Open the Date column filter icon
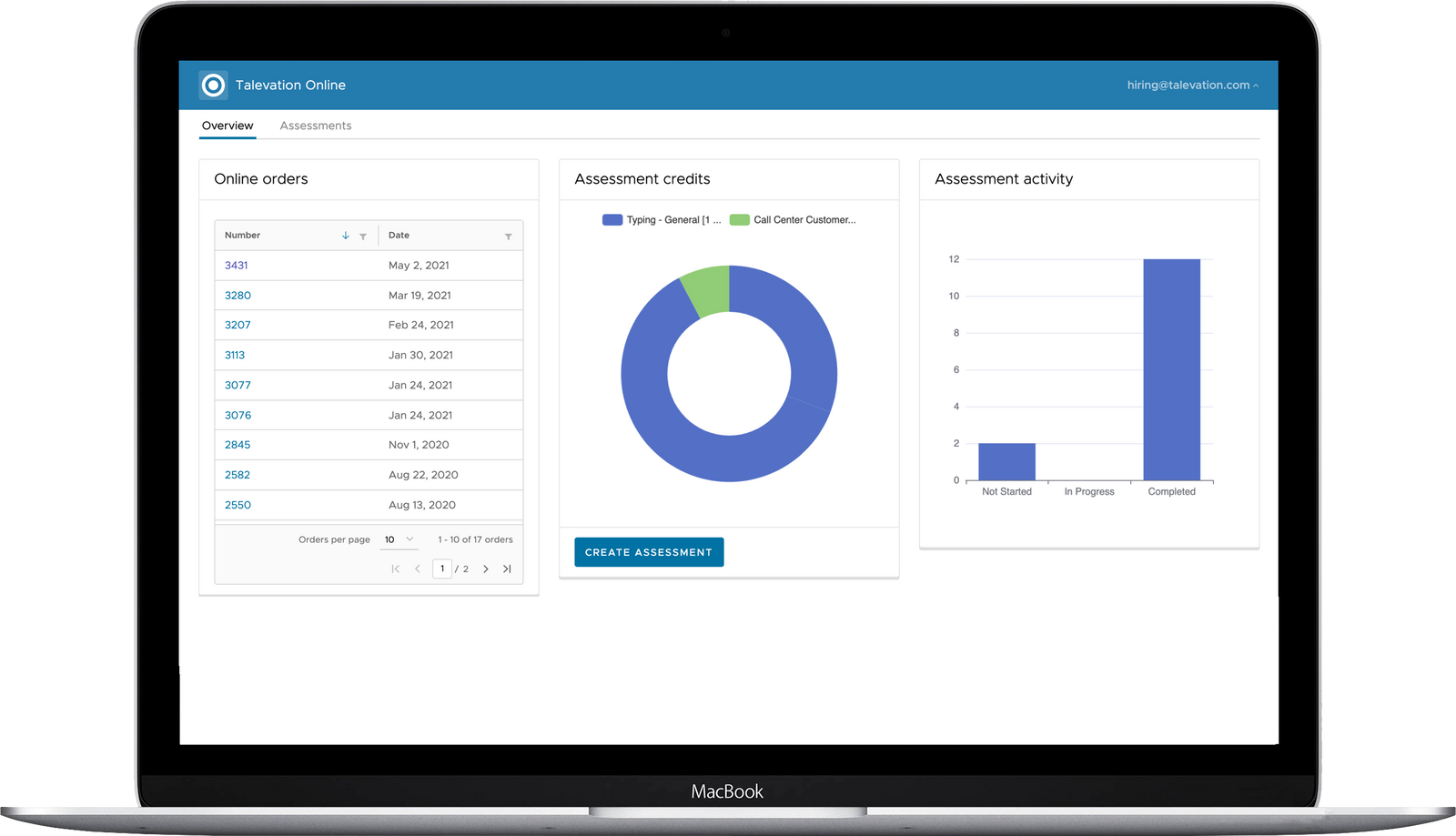This screenshot has width=1456, height=836. tap(508, 237)
